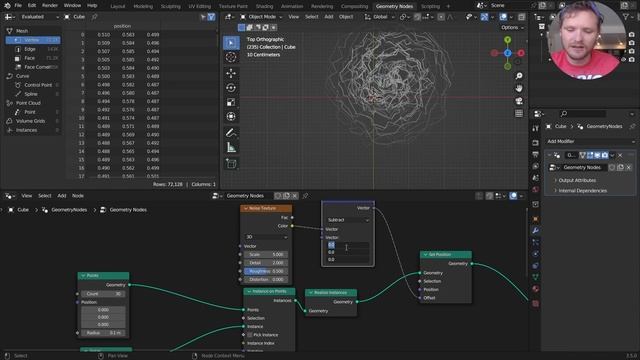Select Vertex domain in spreadsheet

(x=33, y=40)
